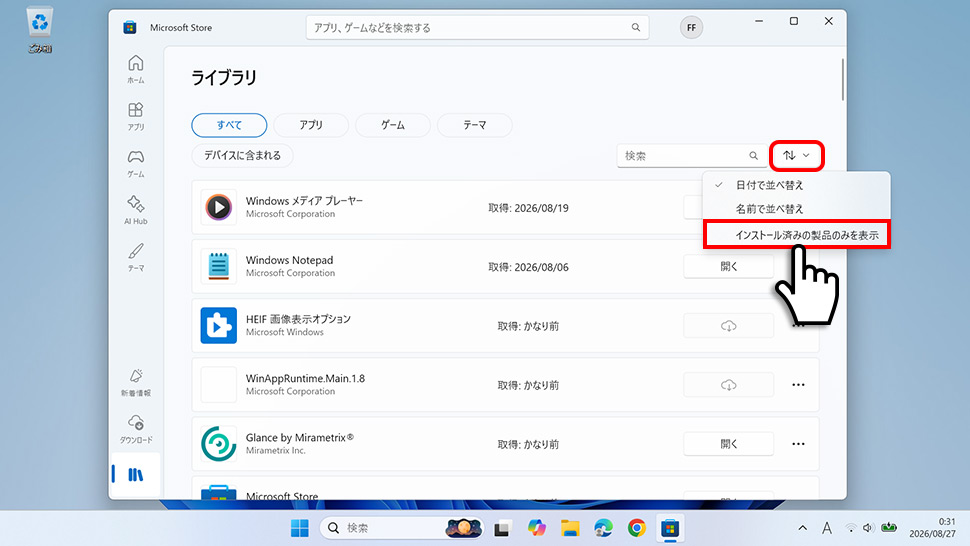Open the clock and date panel
This screenshot has width=970, height=546.
932,528
